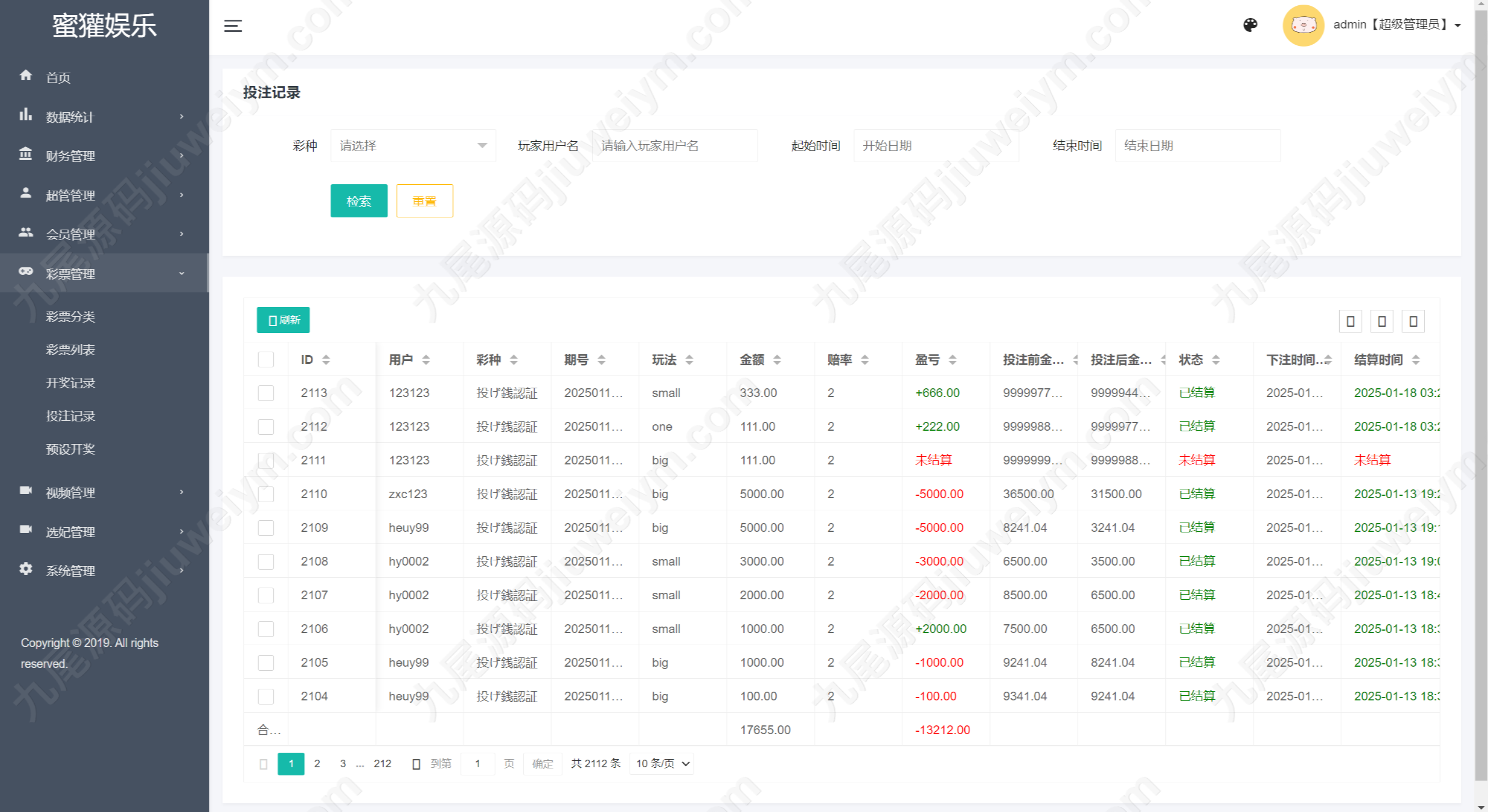This screenshot has width=1488, height=812.
Task: Check the row checkbox for ID 2113
Action: click(x=266, y=393)
